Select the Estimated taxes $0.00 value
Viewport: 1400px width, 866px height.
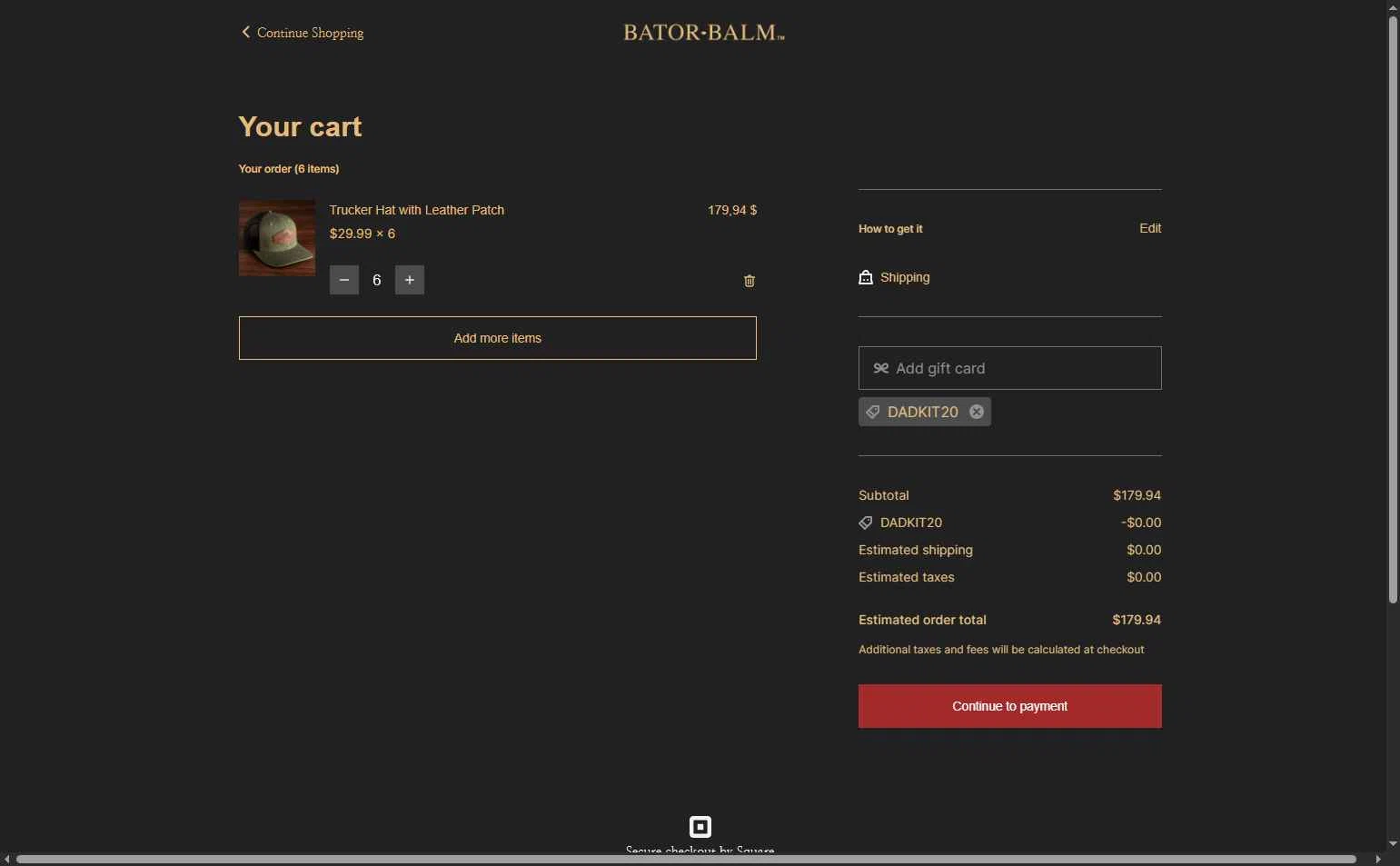(1144, 577)
